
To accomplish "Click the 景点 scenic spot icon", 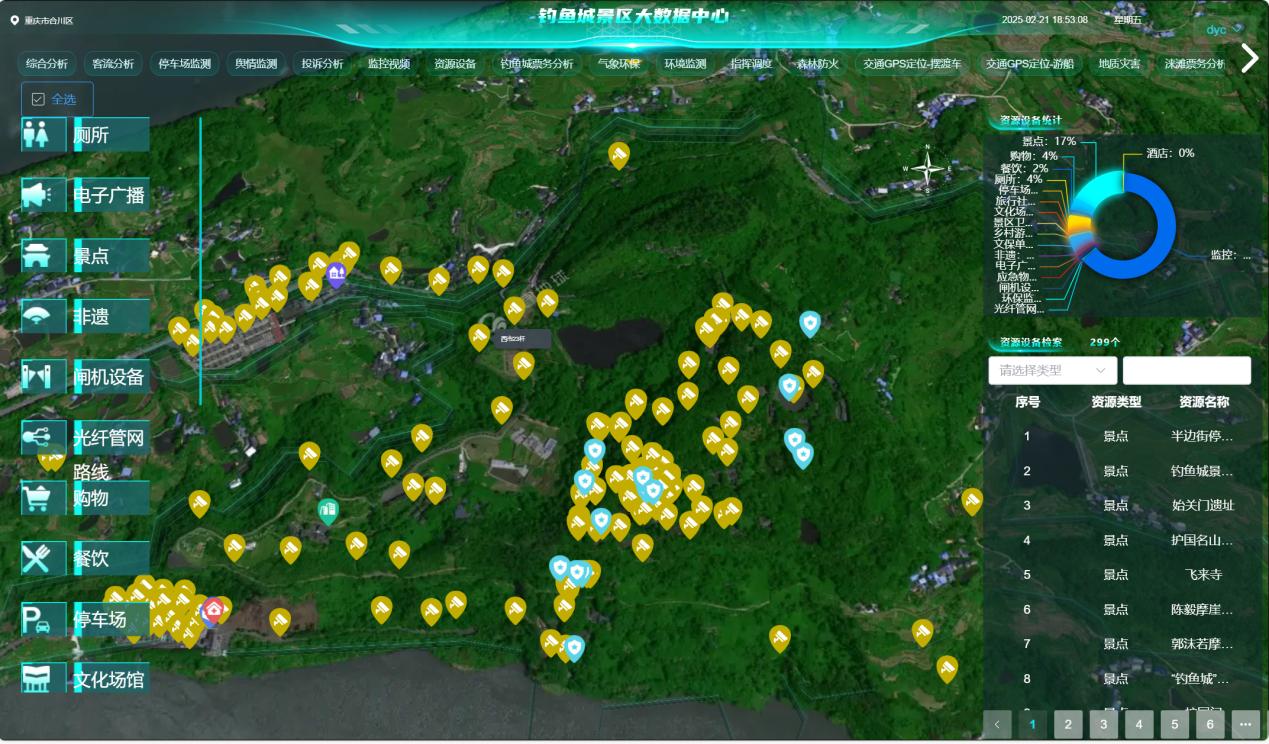I will point(37,256).
